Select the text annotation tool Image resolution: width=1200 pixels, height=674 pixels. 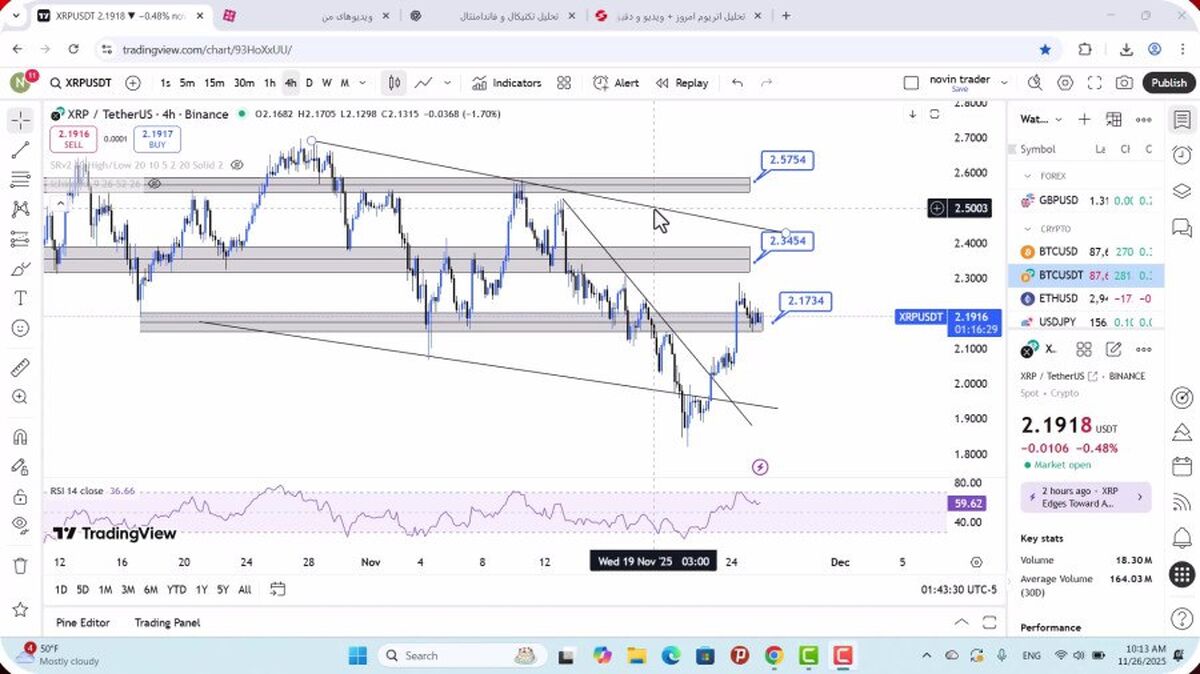[20, 298]
